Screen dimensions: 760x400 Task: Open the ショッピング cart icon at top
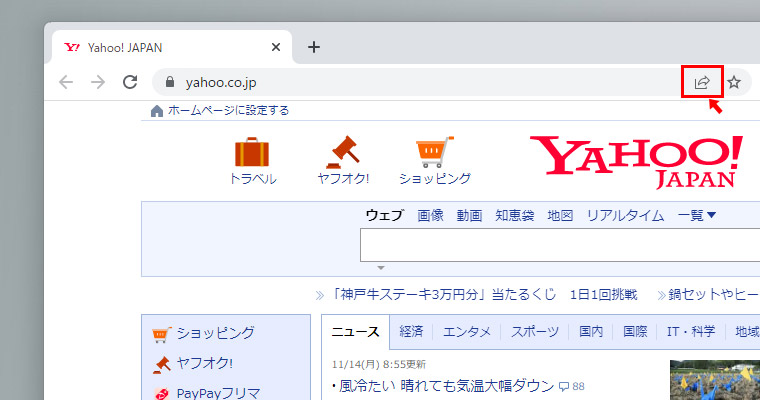pos(435,152)
